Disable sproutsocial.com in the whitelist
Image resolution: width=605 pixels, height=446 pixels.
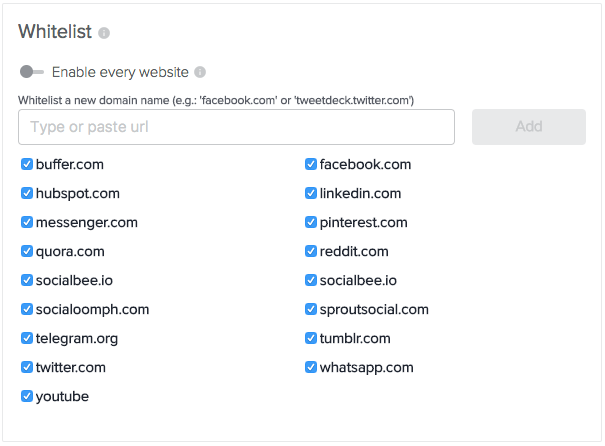click(311, 309)
